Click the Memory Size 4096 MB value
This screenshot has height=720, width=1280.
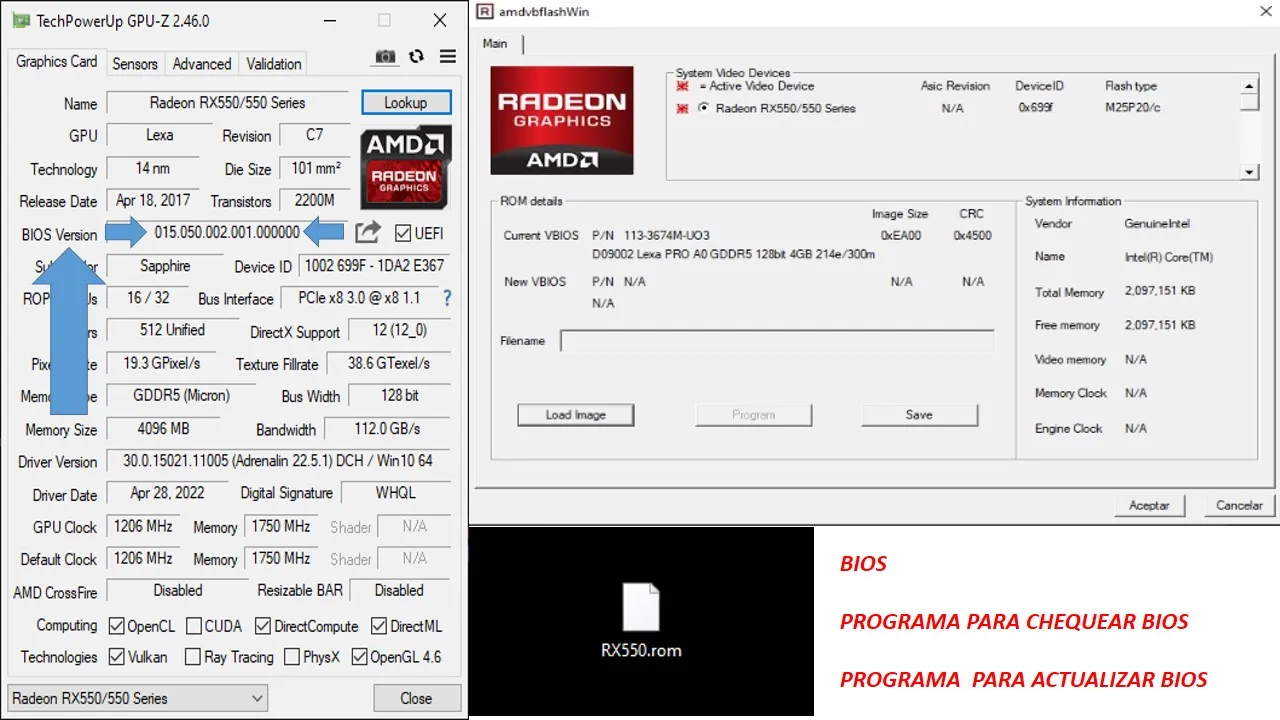[163, 428]
